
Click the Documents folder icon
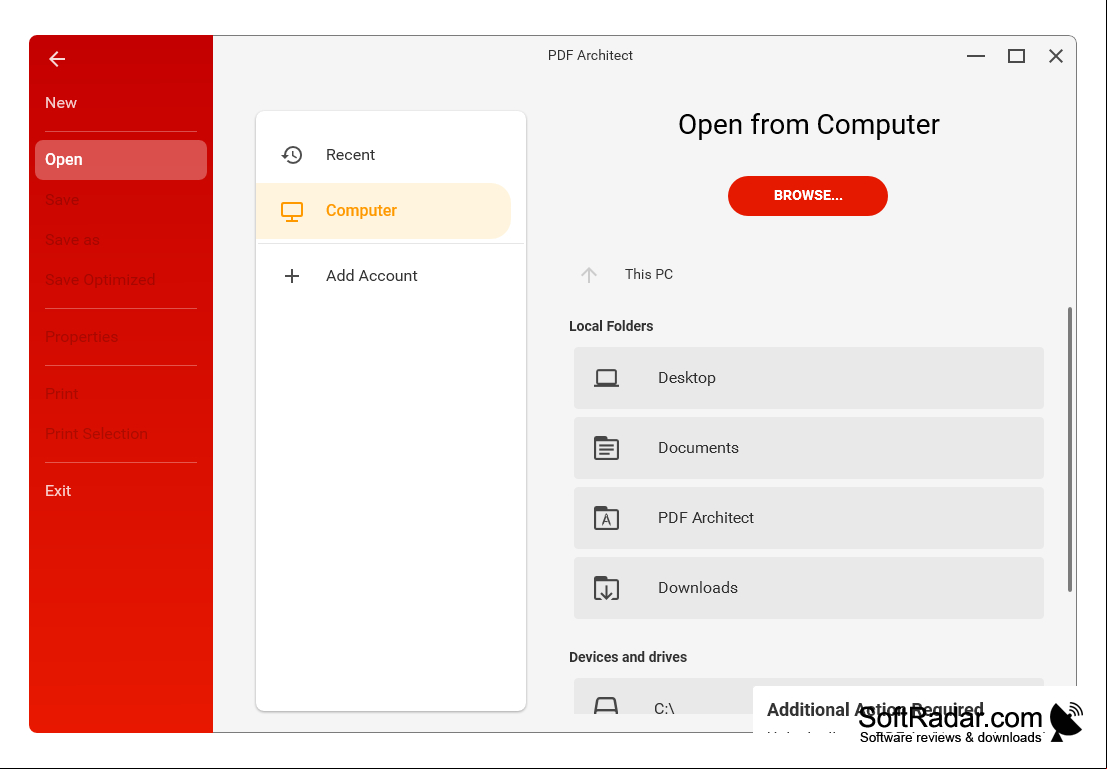[606, 448]
